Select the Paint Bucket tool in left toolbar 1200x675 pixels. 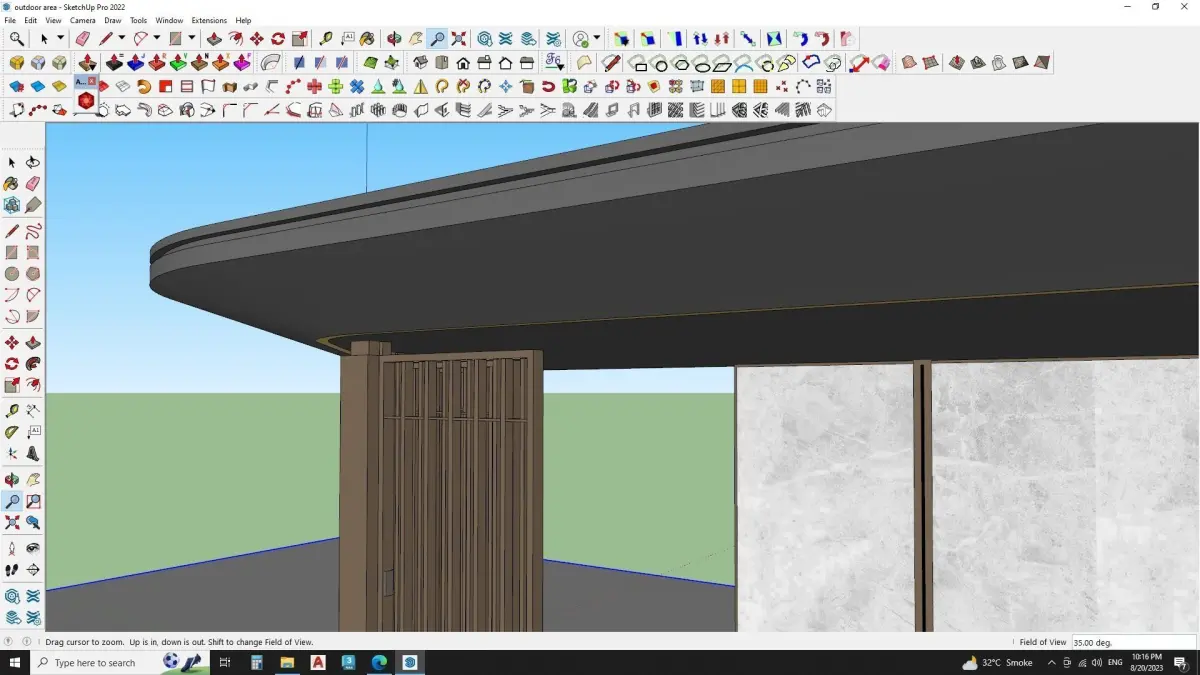[12, 183]
